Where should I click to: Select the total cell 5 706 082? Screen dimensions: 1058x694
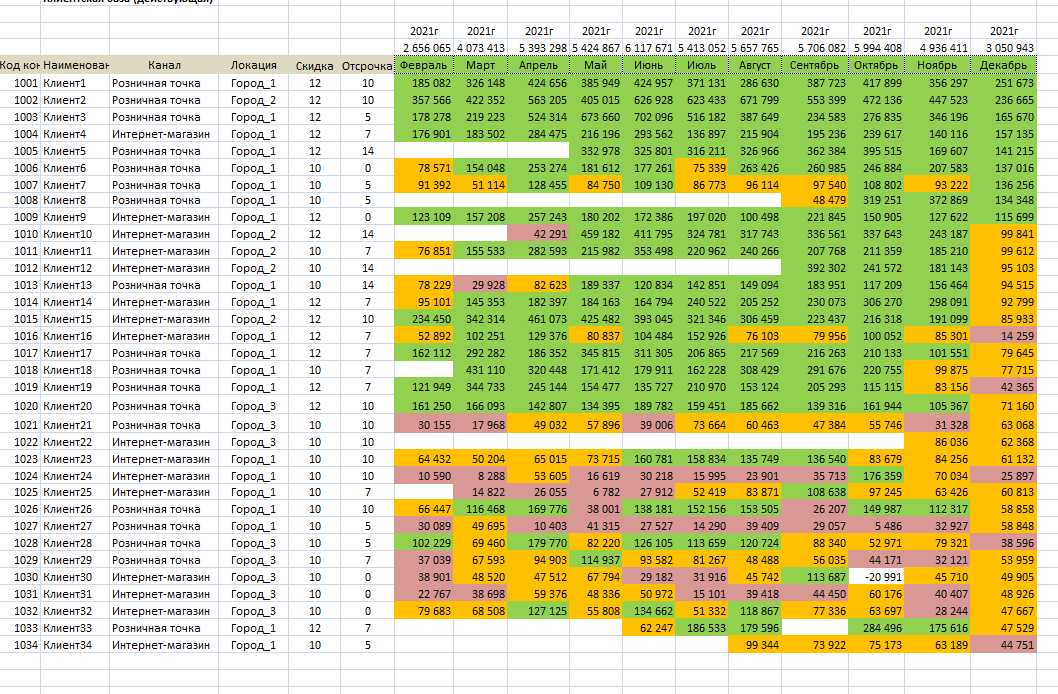point(815,48)
